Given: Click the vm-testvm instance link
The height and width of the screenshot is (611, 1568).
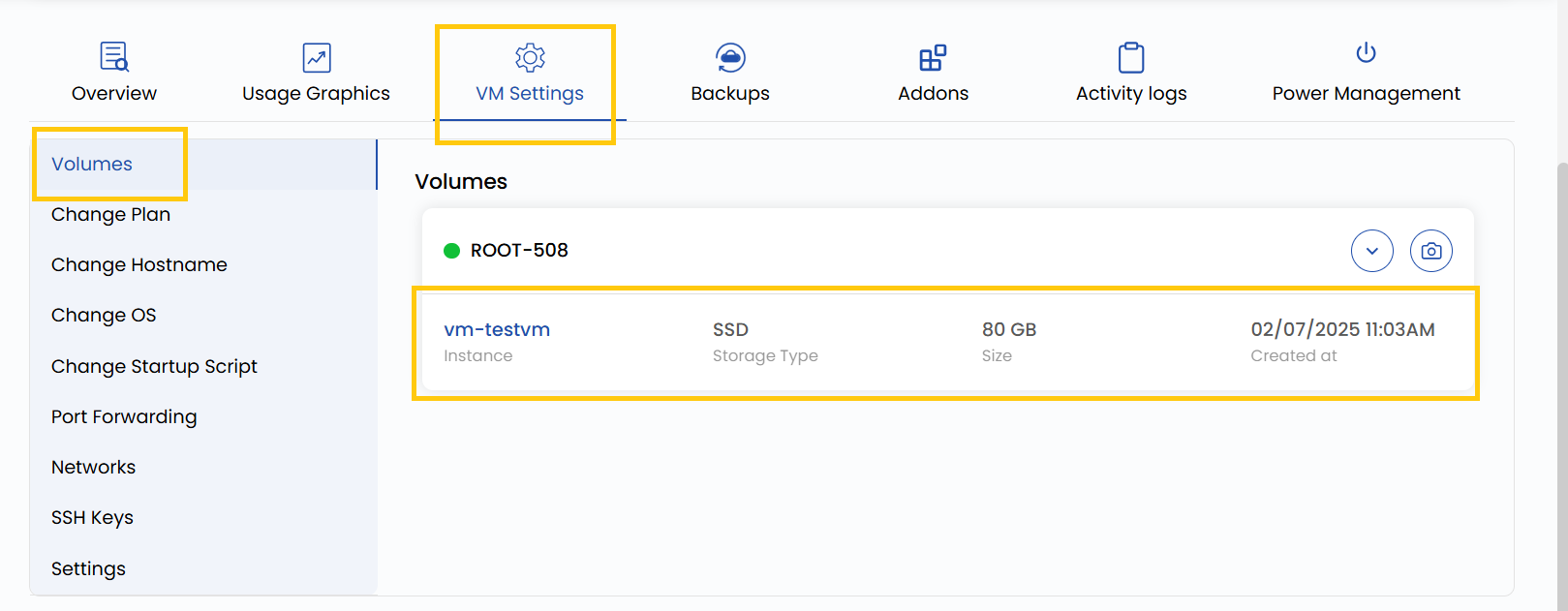Looking at the screenshot, I should click(x=497, y=329).
